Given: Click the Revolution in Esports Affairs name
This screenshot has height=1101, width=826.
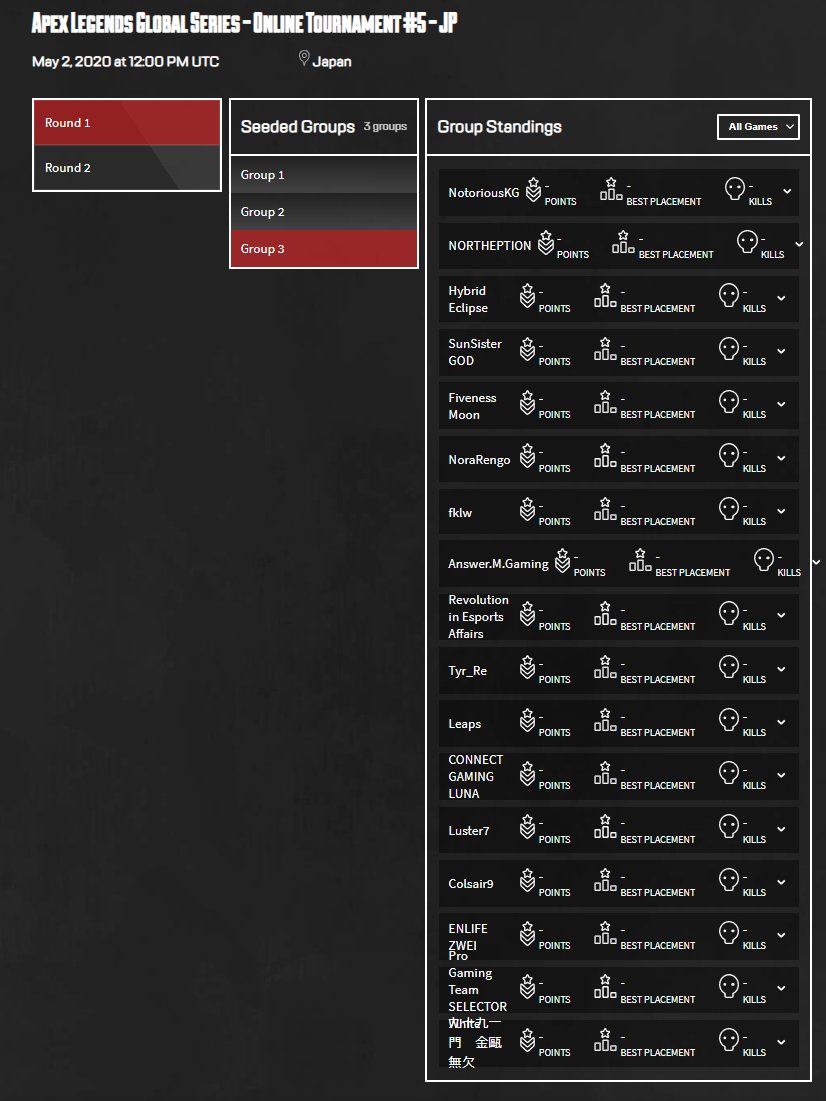Looking at the screenshot, I should pyautogui.click(x=478, y=617).
